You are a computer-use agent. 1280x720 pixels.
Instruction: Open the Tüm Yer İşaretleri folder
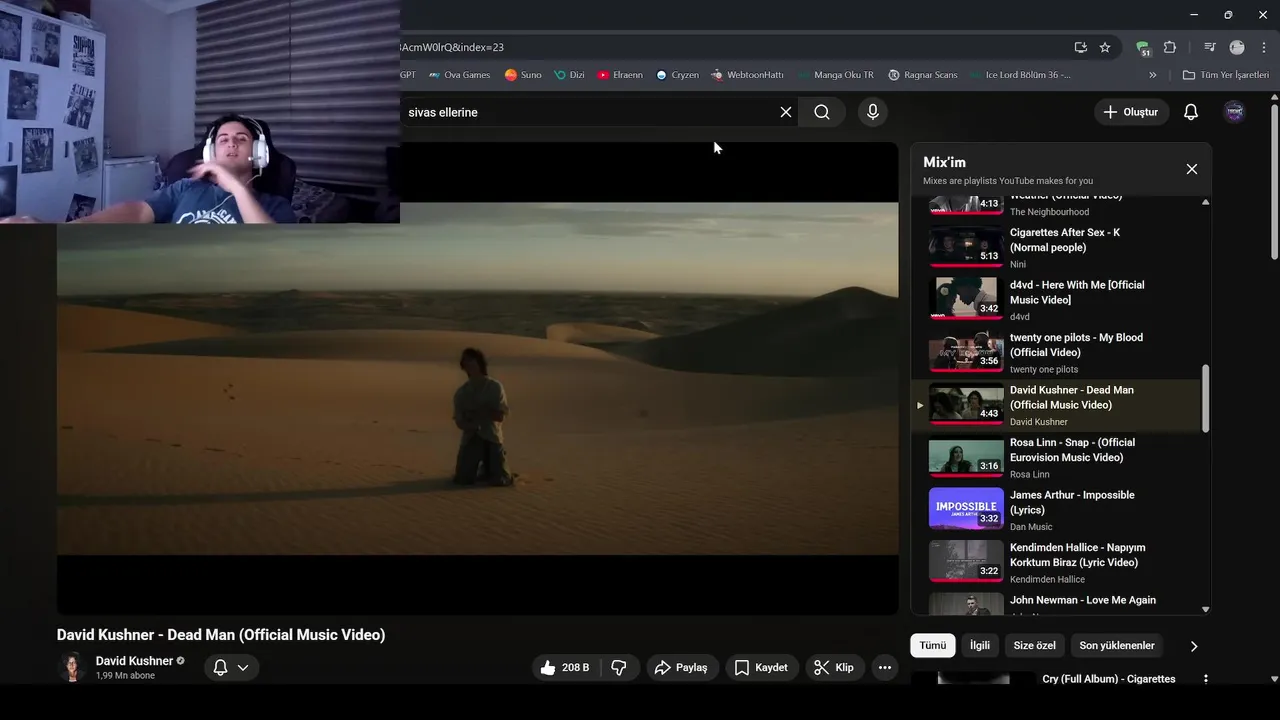click(x=1226, y=75)
